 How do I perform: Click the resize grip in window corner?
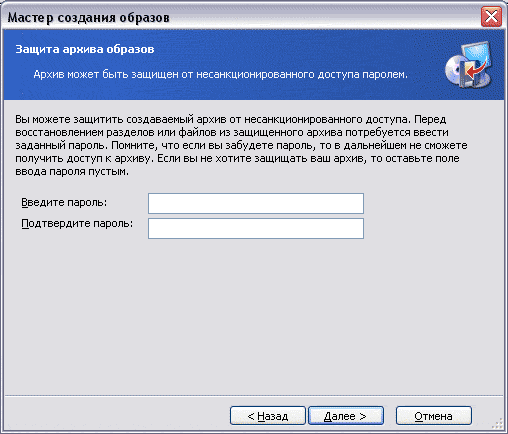[498, 424]
